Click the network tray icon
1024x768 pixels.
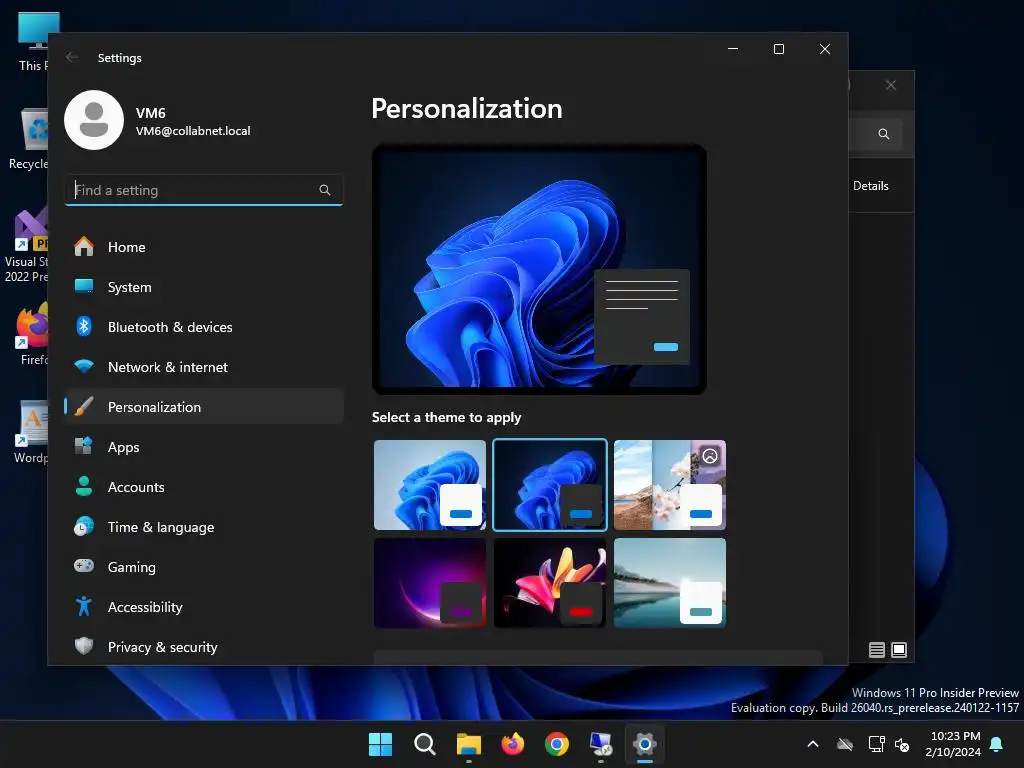(876, 744)
